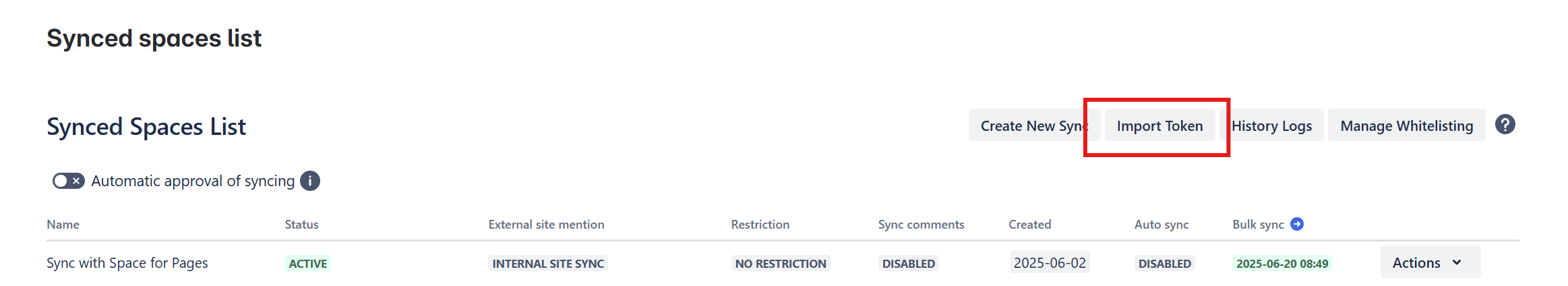Click the External site mention header
This screenshot has height=286, width=1568.
[546, 225]
